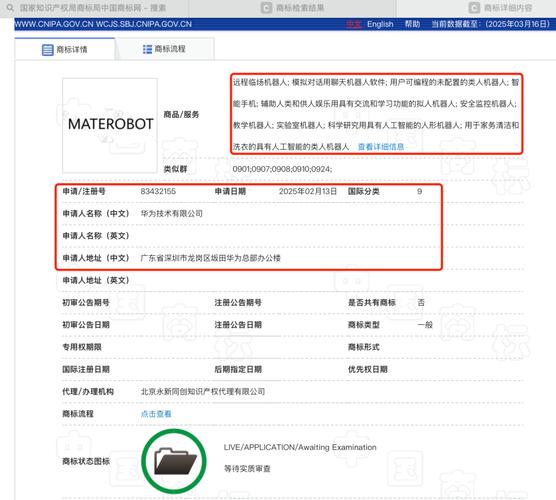
Task: Switch language to English
Action: click(380, 24)
